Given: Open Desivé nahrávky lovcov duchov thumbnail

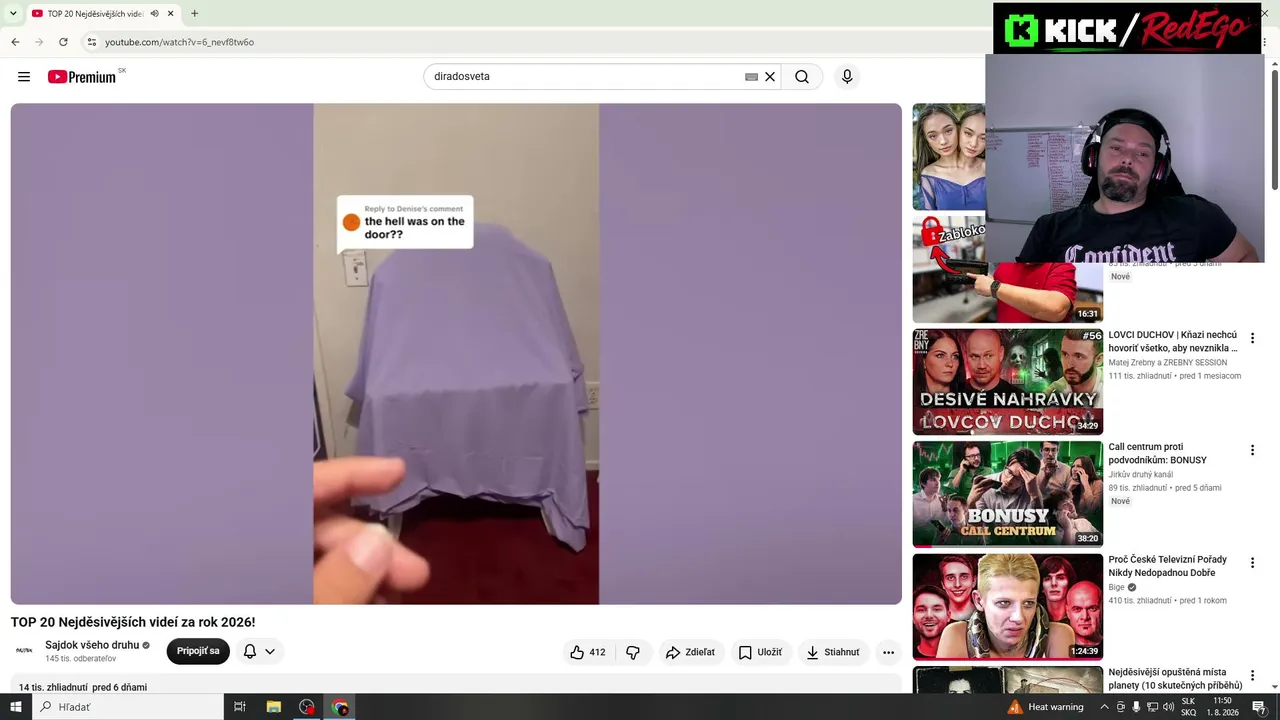Looking at the screenshot, I should point(1007,381).
